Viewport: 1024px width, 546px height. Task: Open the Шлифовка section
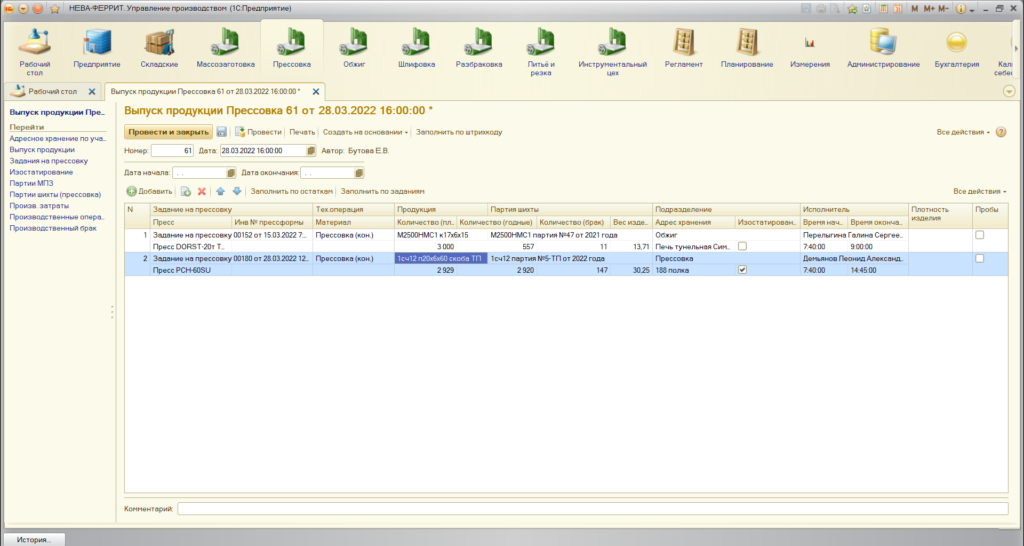click(x=416, y=49)
